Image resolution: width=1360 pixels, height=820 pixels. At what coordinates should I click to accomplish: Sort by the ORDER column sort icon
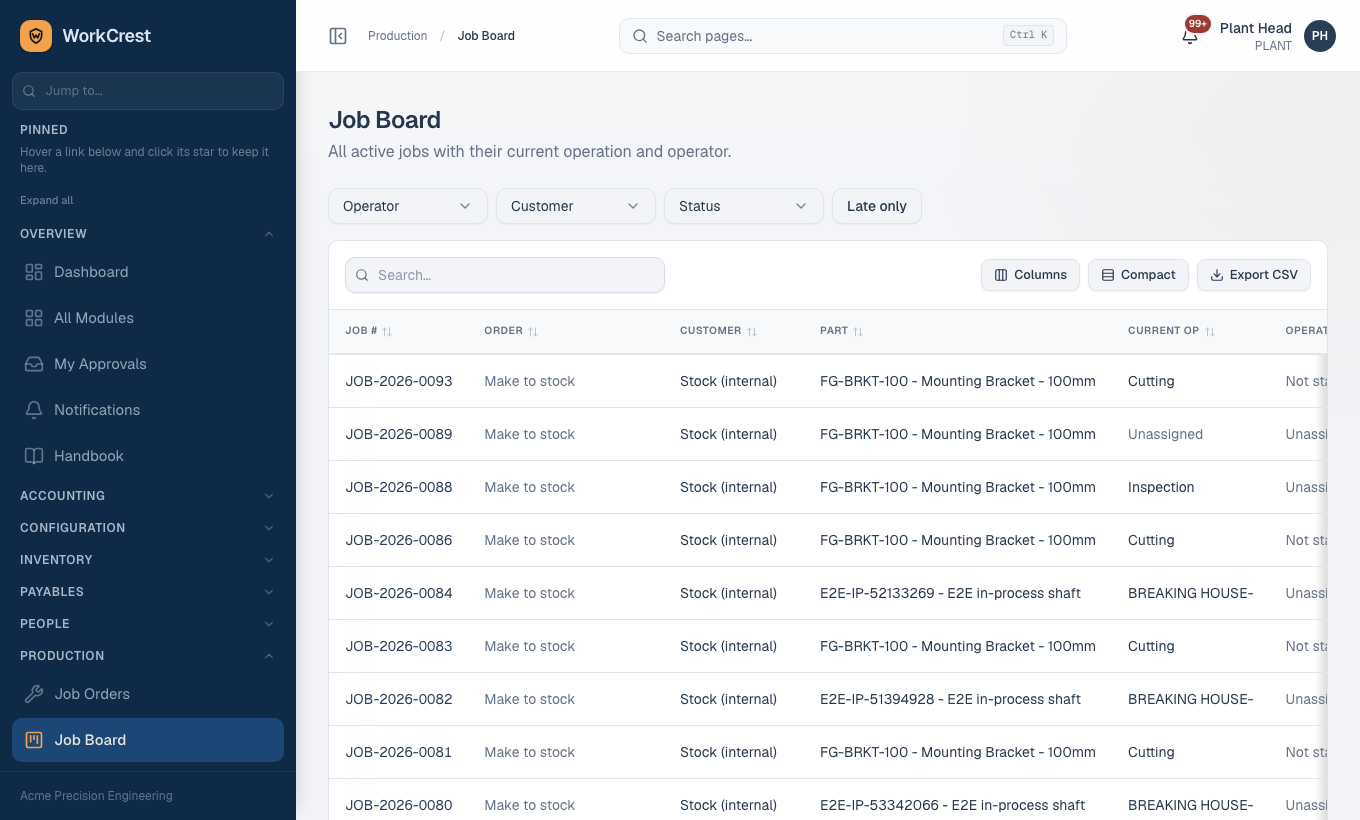533,331
